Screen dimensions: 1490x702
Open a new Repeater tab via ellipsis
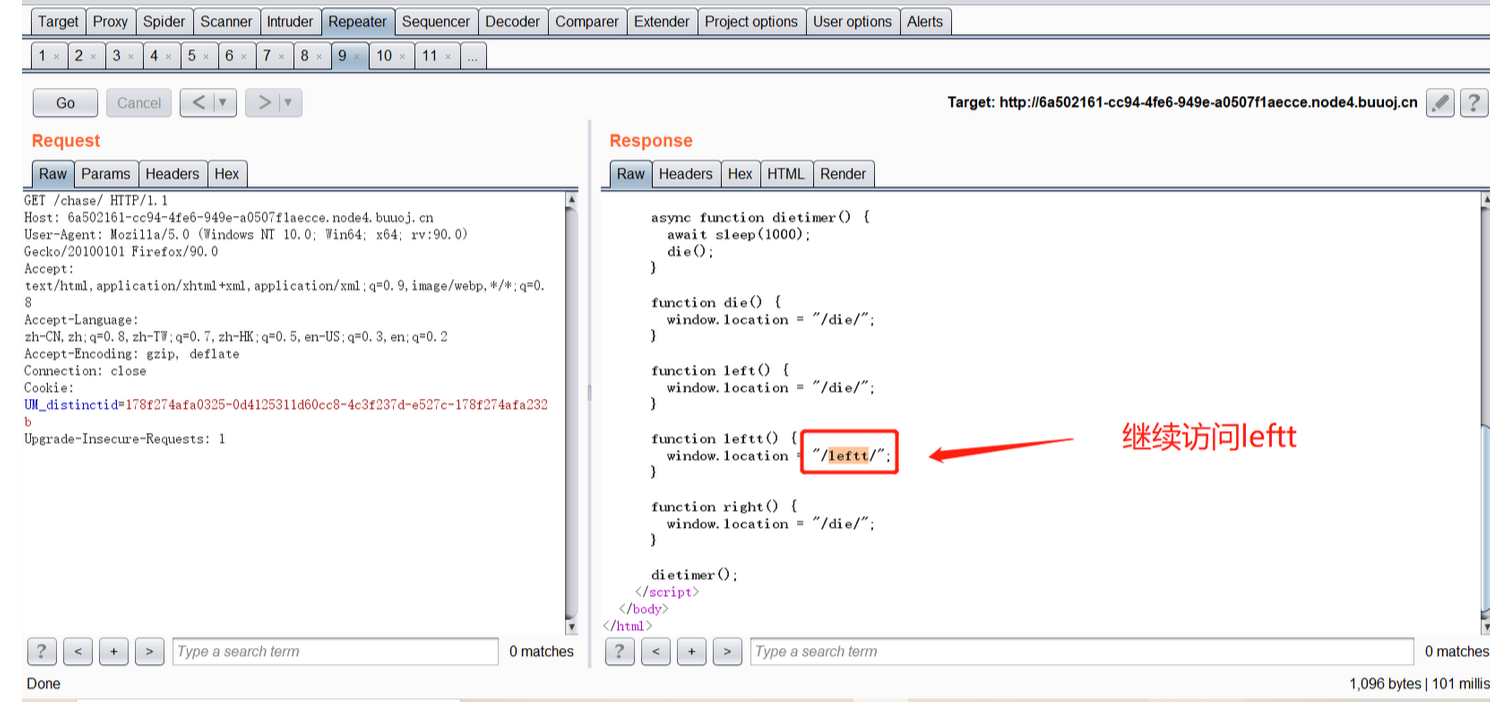[473, 56]
